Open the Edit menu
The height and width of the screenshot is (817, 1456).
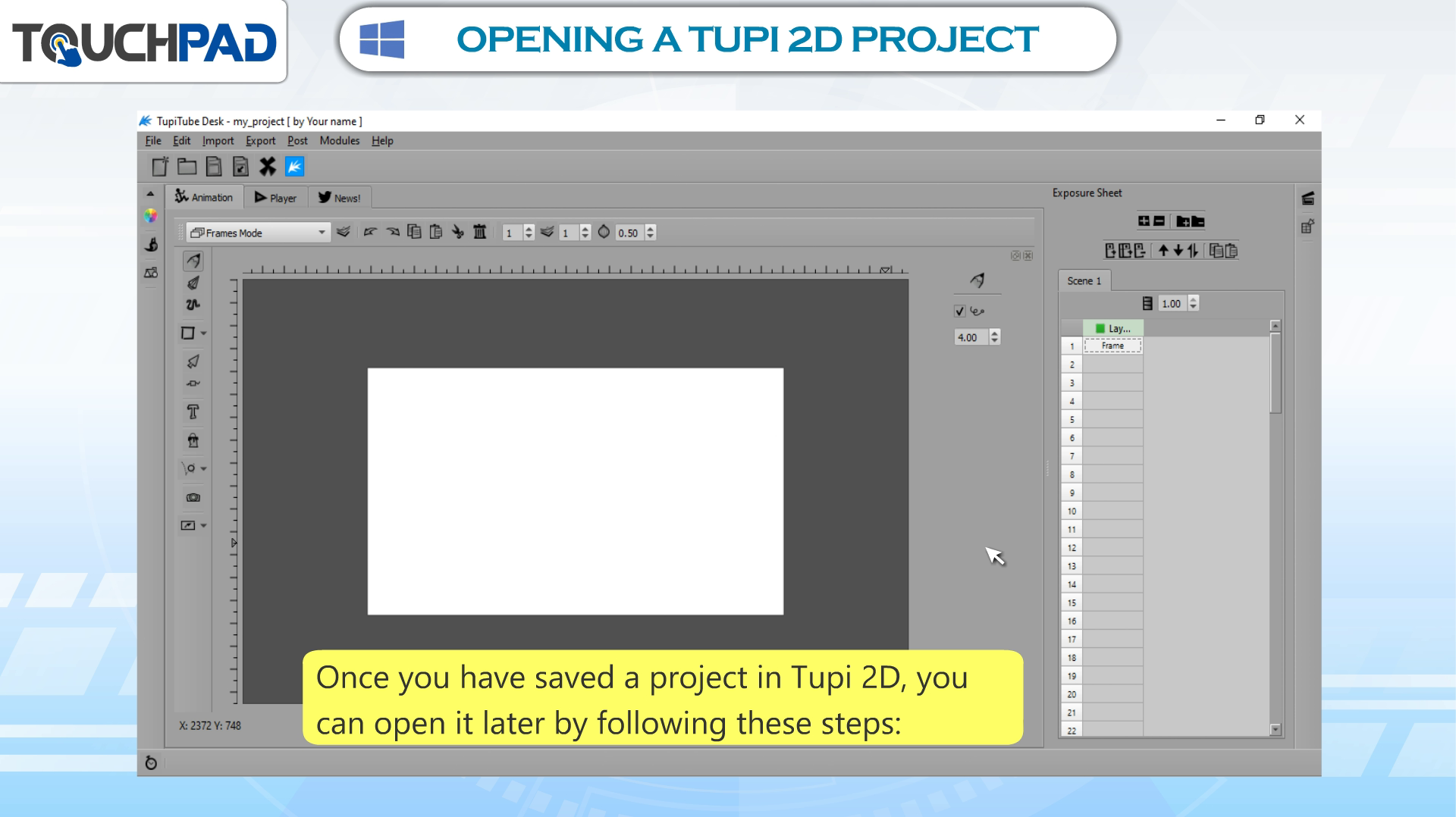pyautogui.click(x=182, y=141)
